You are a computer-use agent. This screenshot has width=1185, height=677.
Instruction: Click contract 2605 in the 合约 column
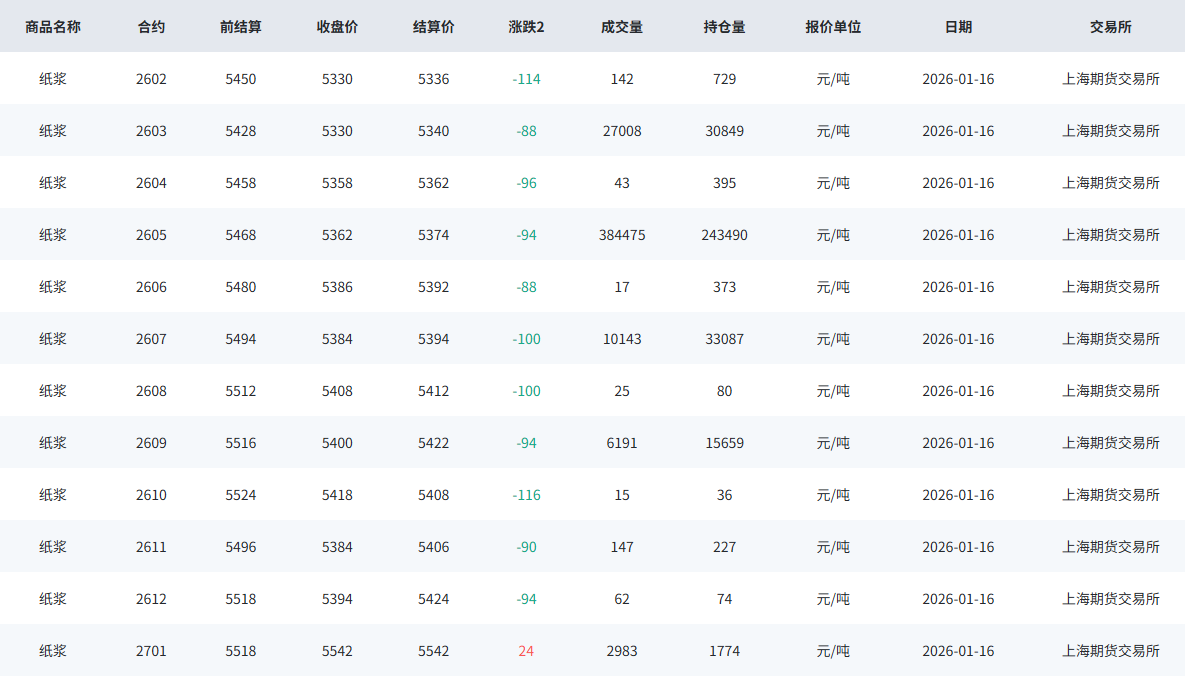click(x=151, y=235)
